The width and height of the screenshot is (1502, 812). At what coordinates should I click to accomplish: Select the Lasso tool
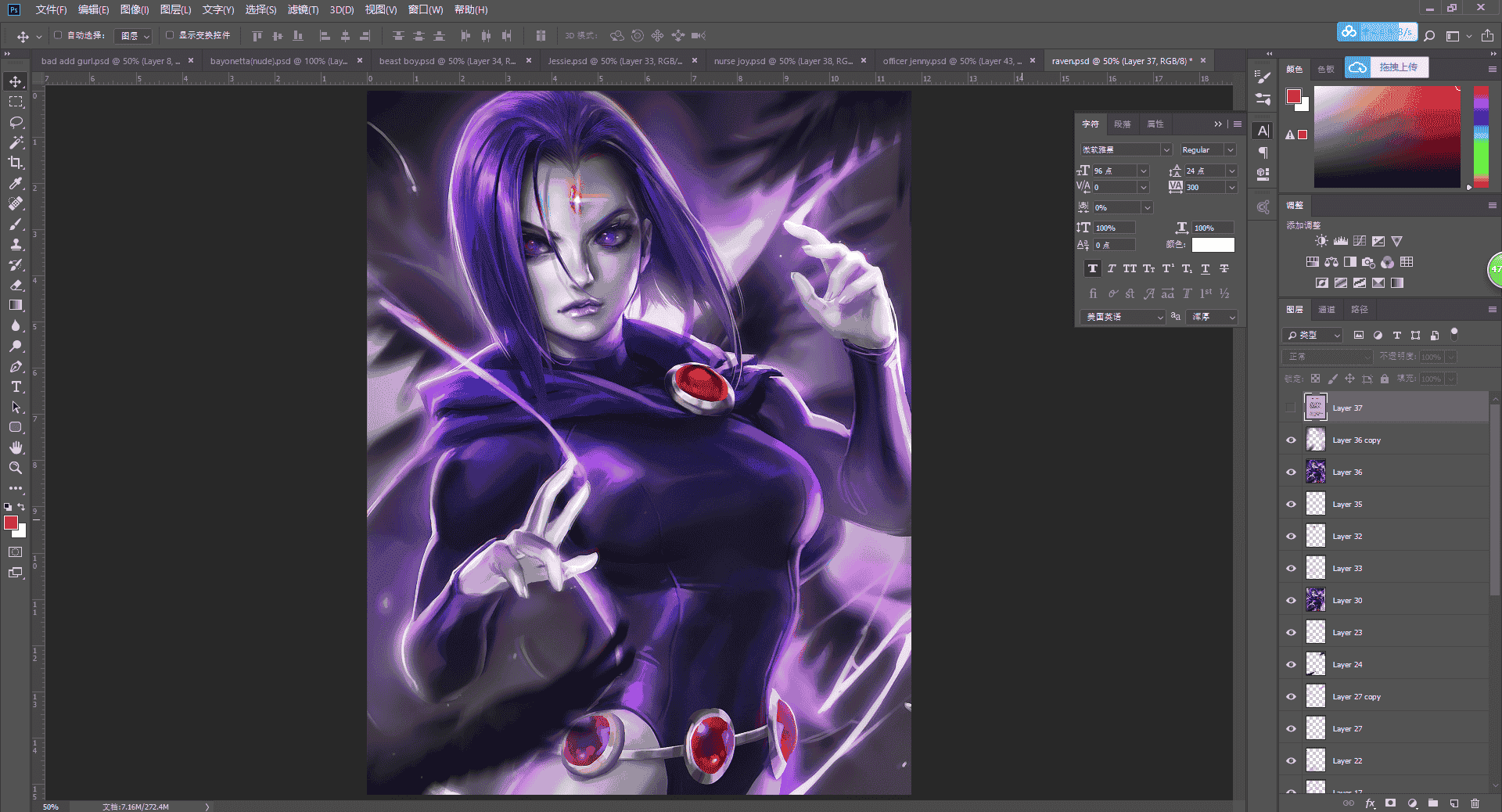(16, 122)
